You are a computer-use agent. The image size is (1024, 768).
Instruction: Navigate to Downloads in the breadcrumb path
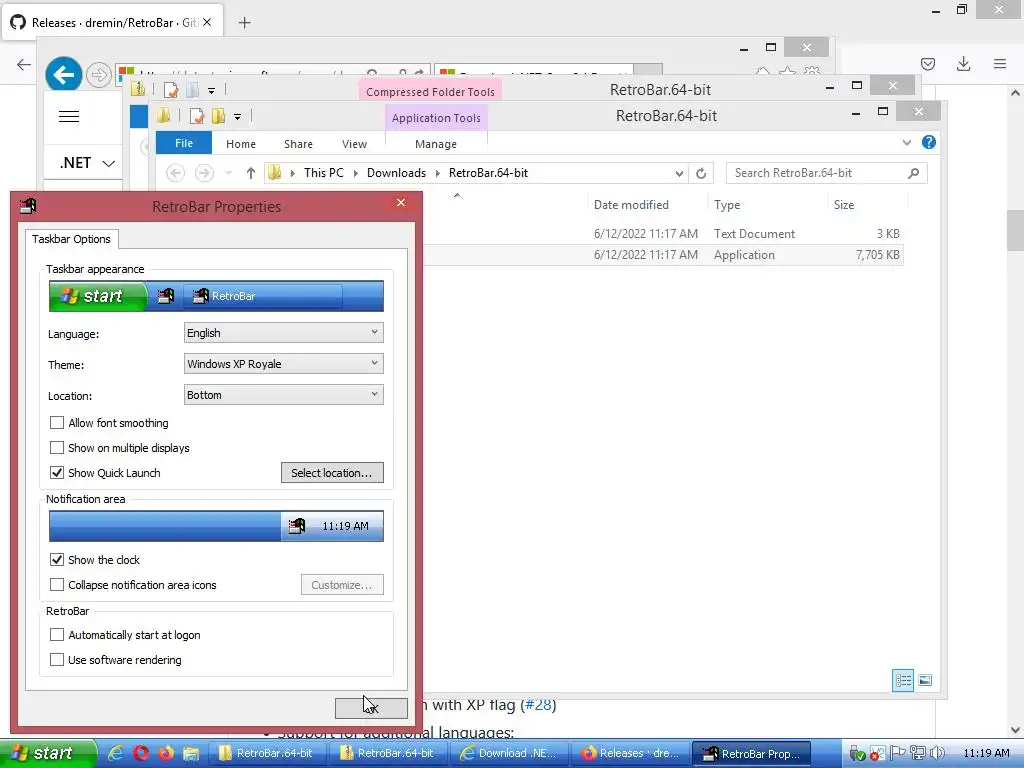[396, 173]
